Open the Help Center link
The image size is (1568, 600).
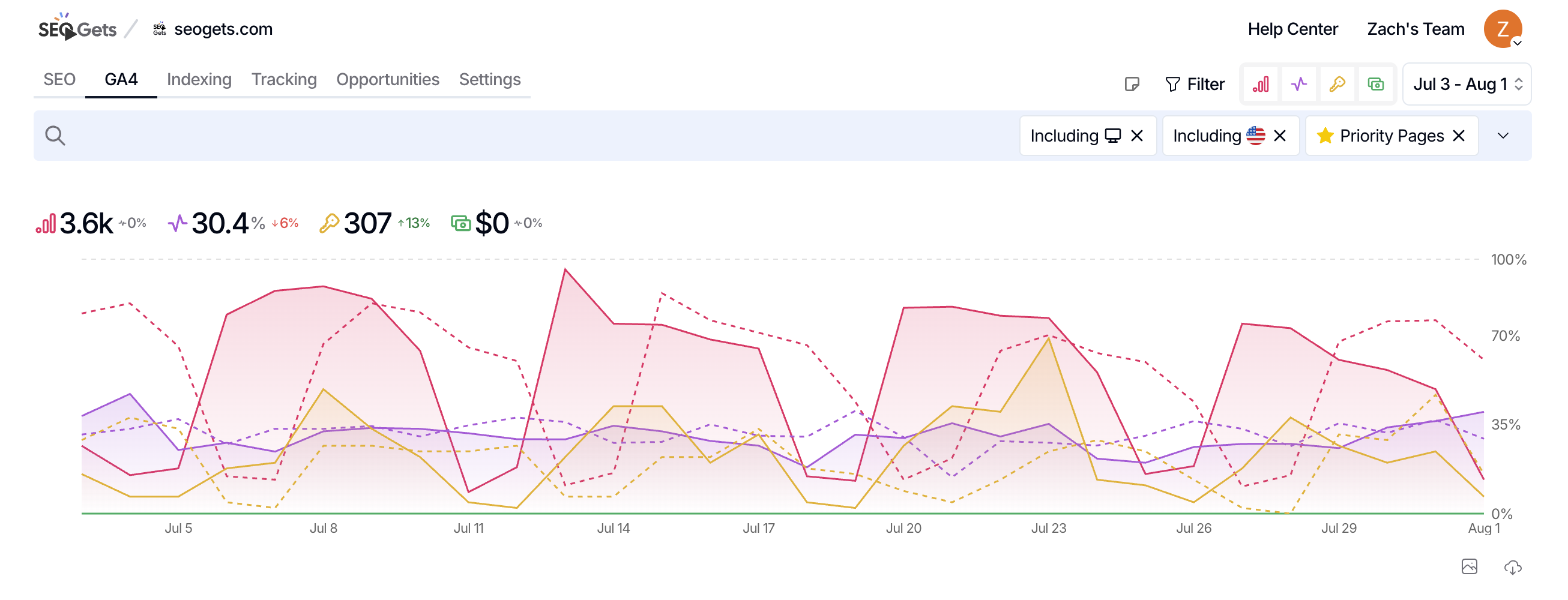(1293, 29)
